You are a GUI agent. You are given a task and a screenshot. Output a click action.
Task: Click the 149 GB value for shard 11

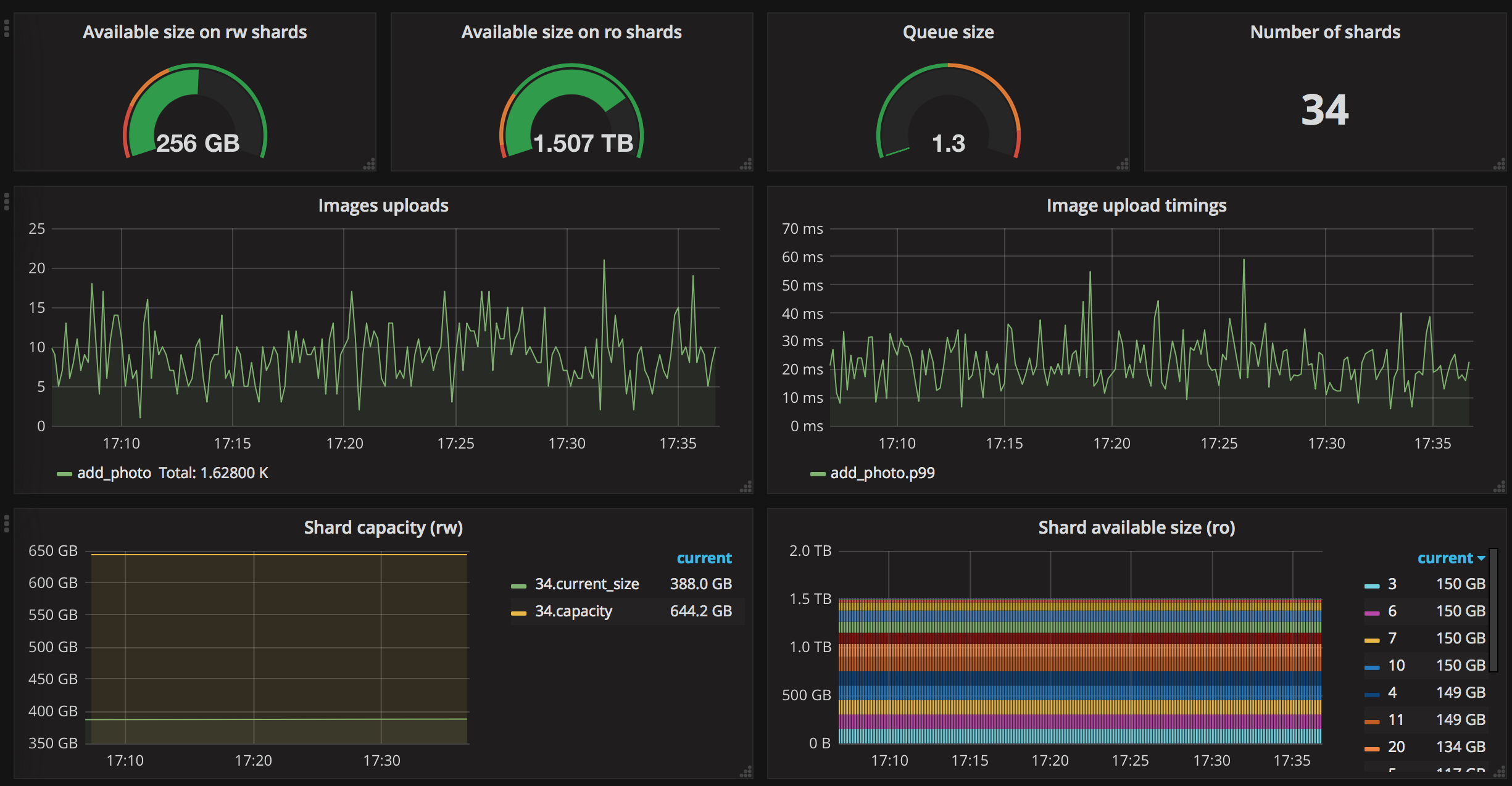[x=1461, y=720]
